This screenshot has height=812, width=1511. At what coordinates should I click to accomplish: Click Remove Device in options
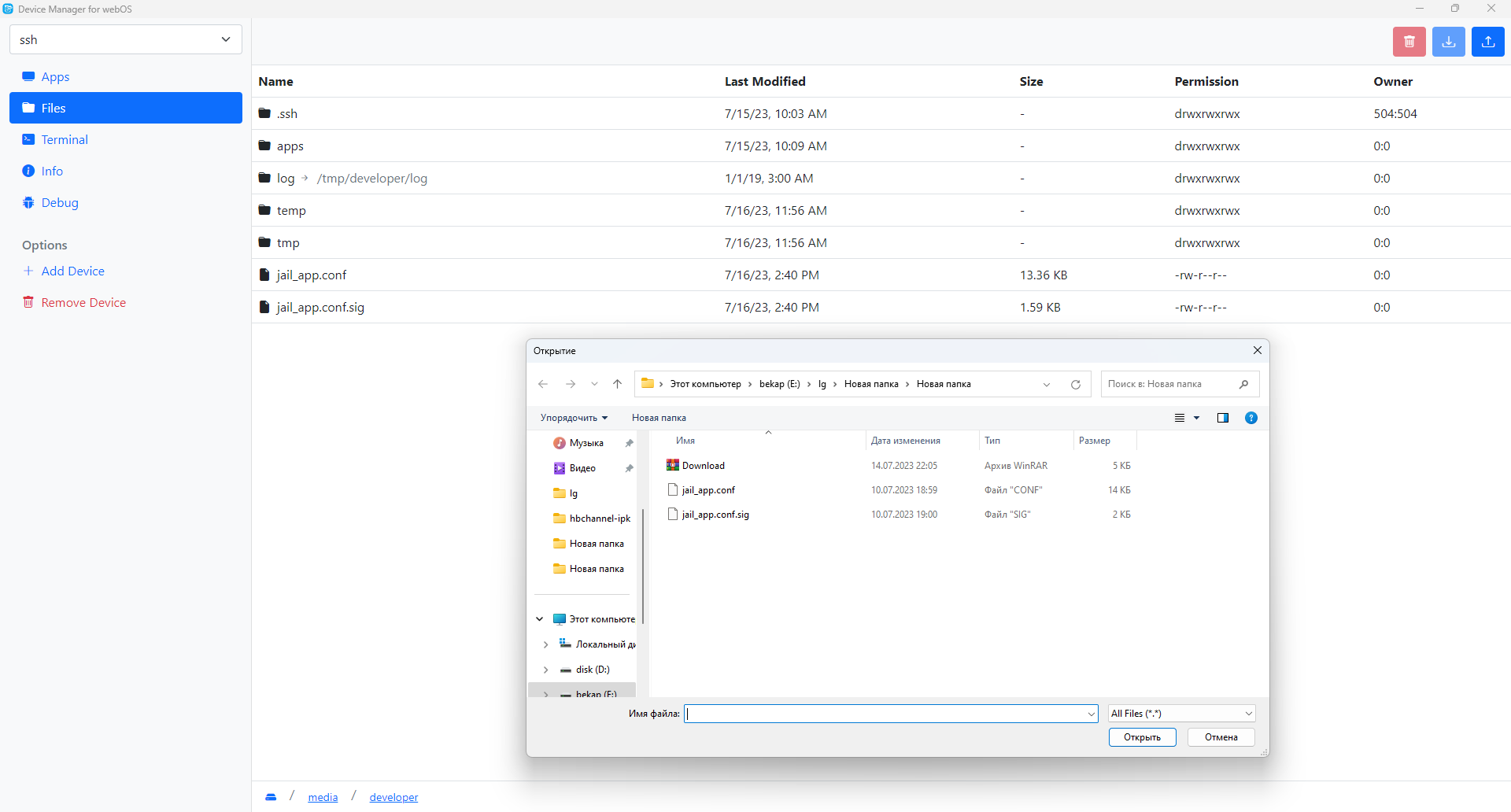click(x=83, y=302)
